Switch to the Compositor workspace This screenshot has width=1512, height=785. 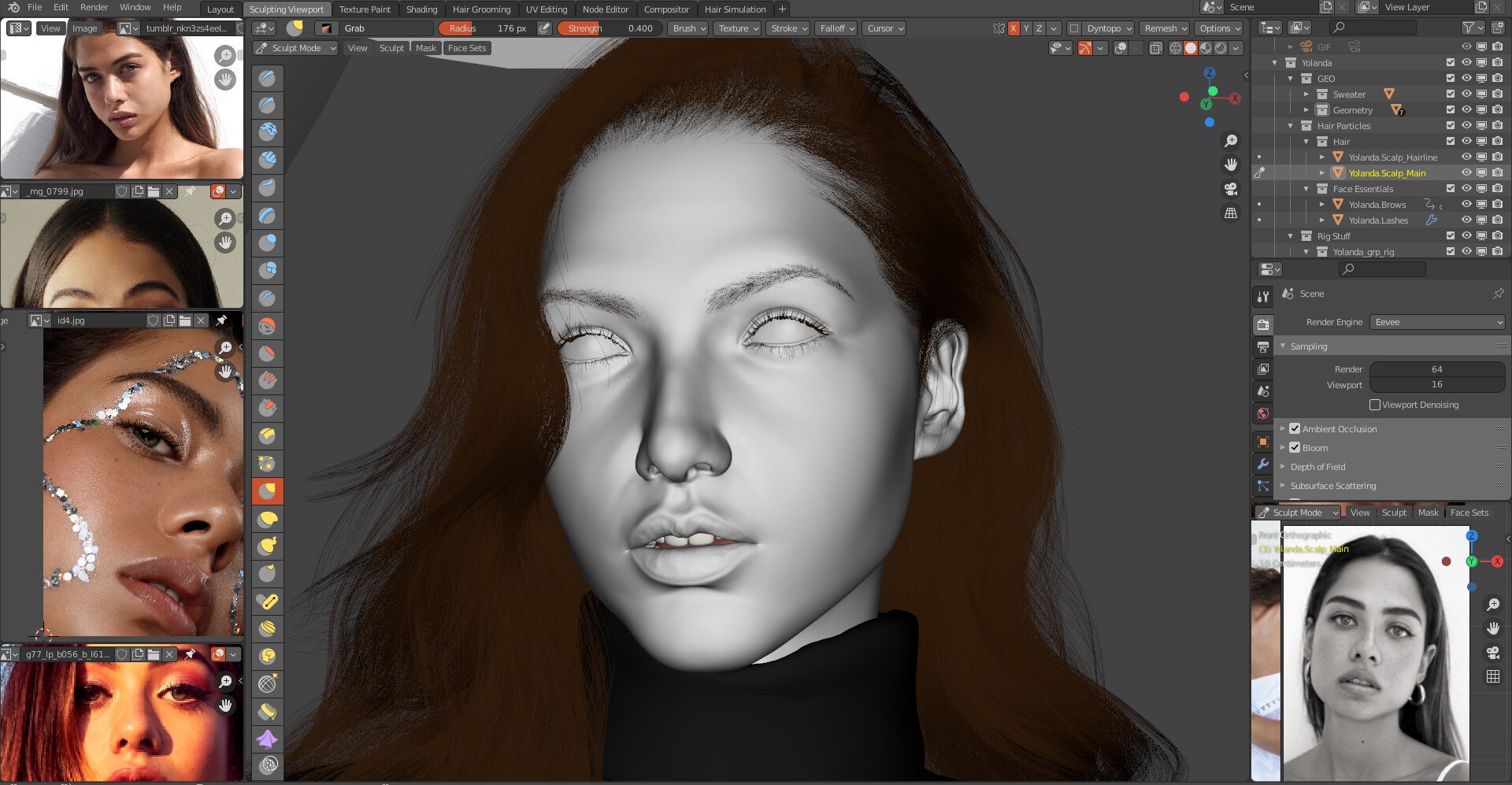click(x=666, y=9)
